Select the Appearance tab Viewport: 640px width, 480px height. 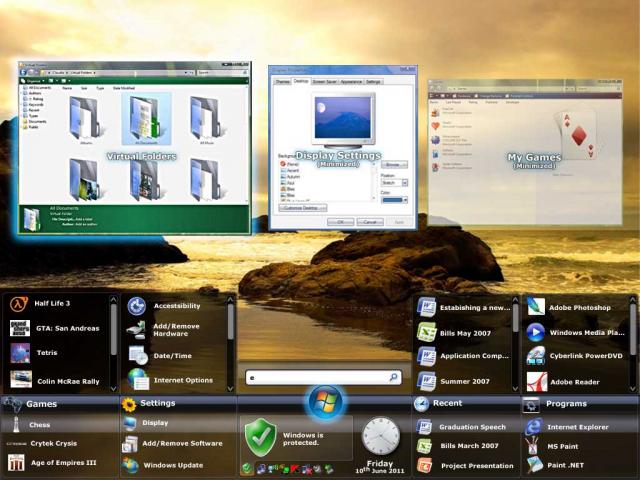[351, 81]
